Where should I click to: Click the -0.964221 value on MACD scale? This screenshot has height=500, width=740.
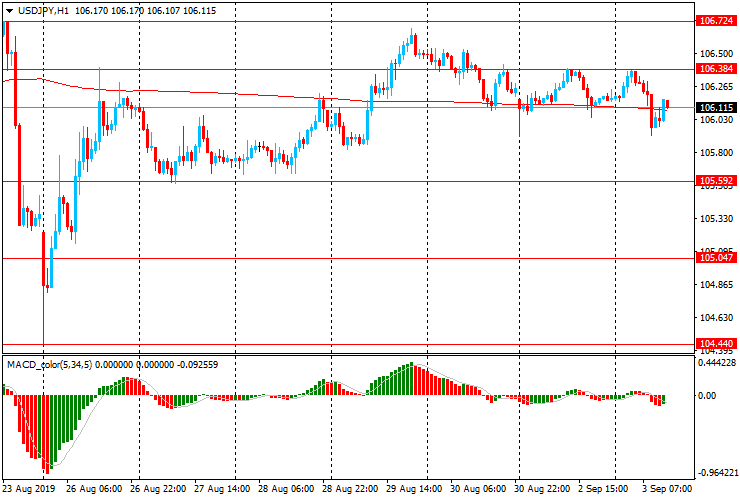click(716, 472)
